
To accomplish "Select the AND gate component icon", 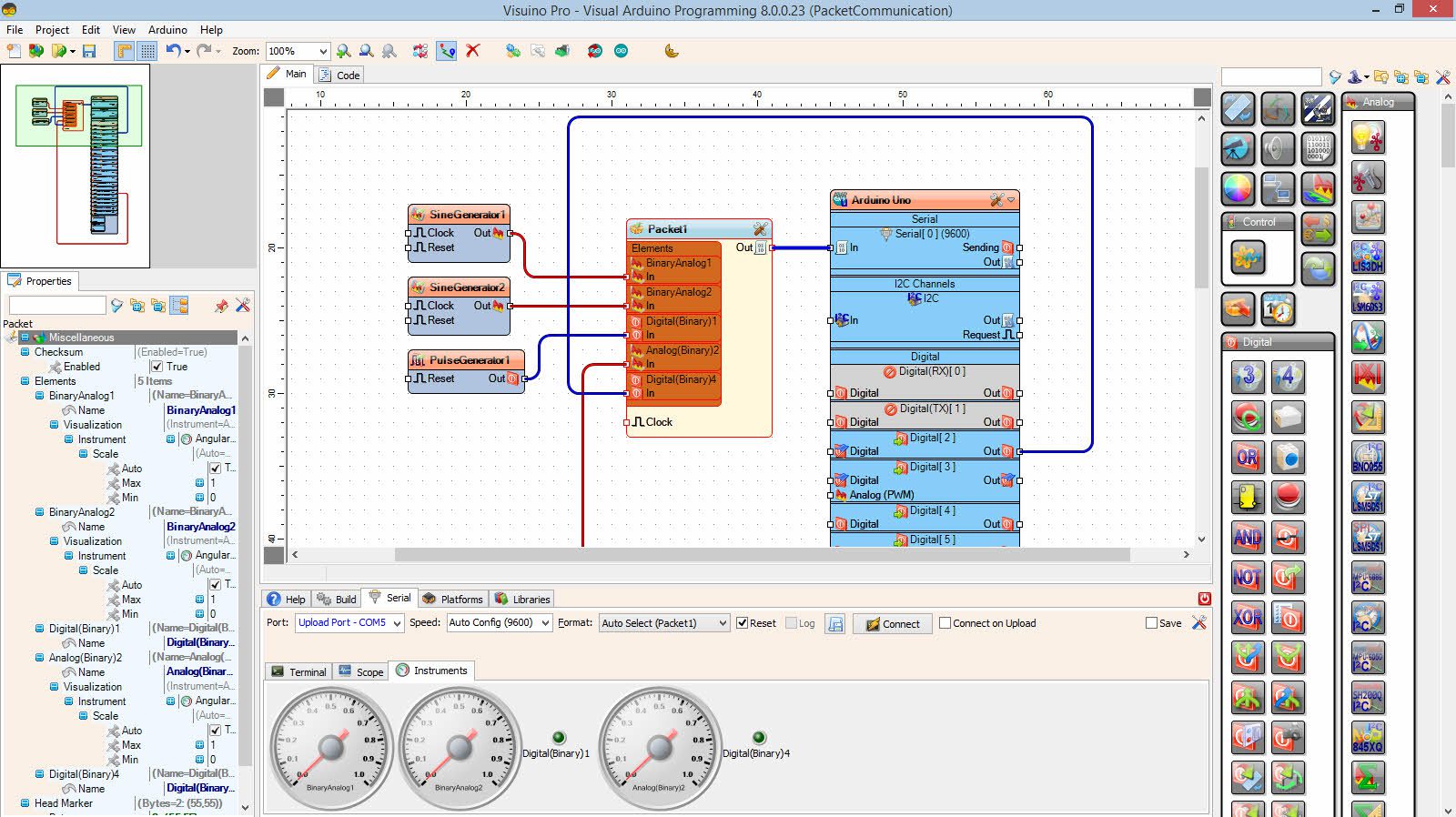I will click(1248, 538).
